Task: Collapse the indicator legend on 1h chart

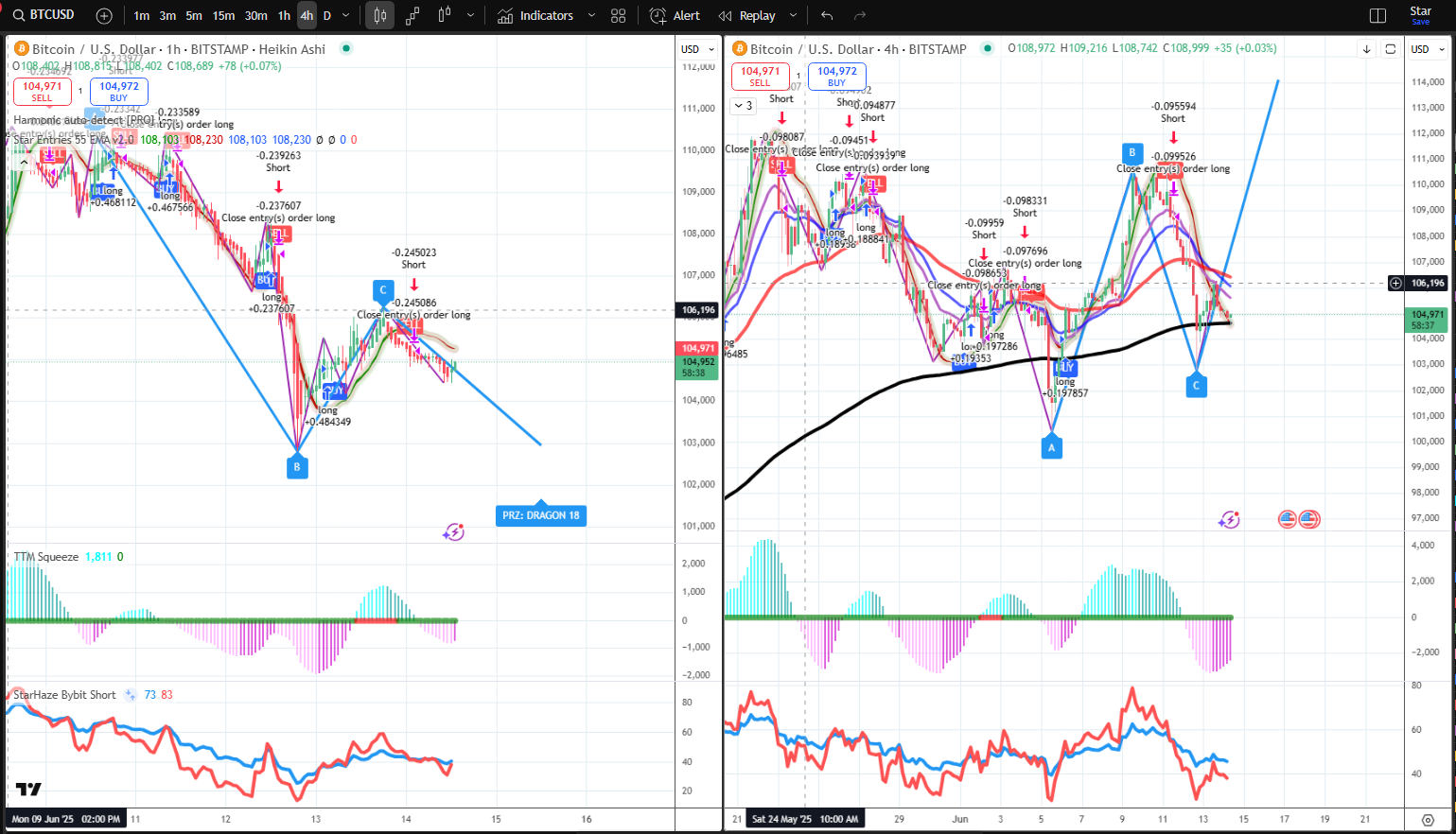Action: (24, 163)
